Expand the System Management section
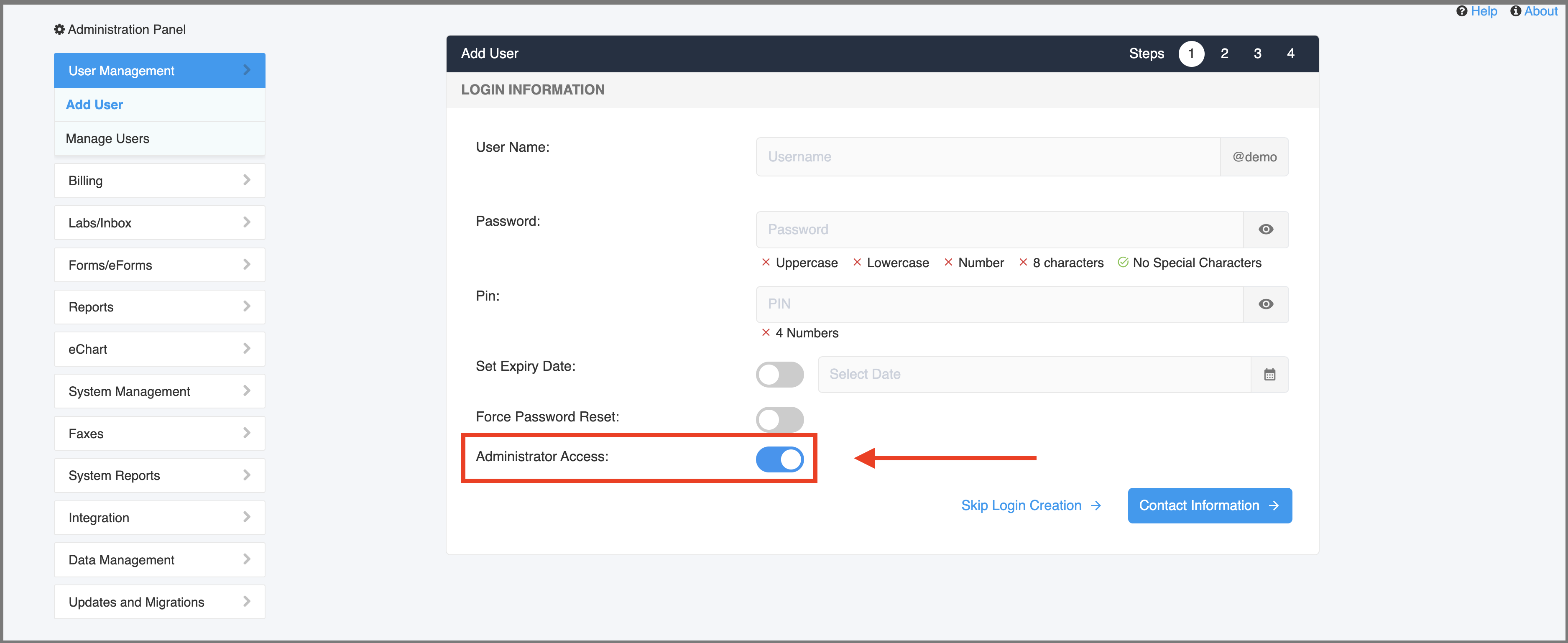Viewport: 1568px width, 643px height. point(159,391)
